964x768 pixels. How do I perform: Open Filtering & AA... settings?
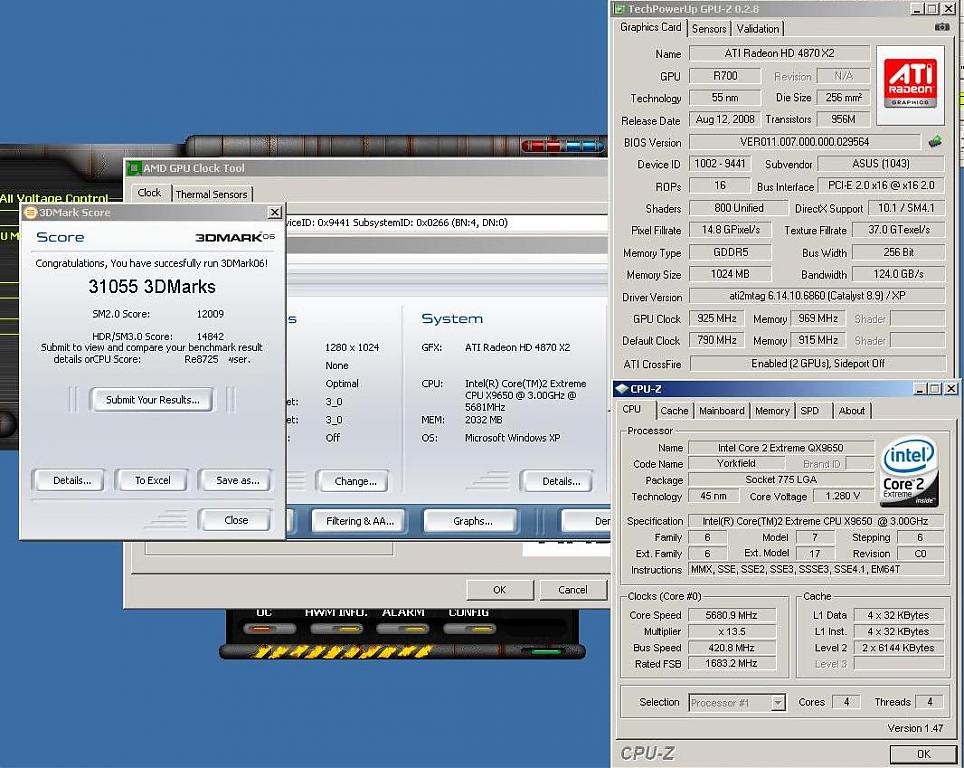[x=360, y=521]
